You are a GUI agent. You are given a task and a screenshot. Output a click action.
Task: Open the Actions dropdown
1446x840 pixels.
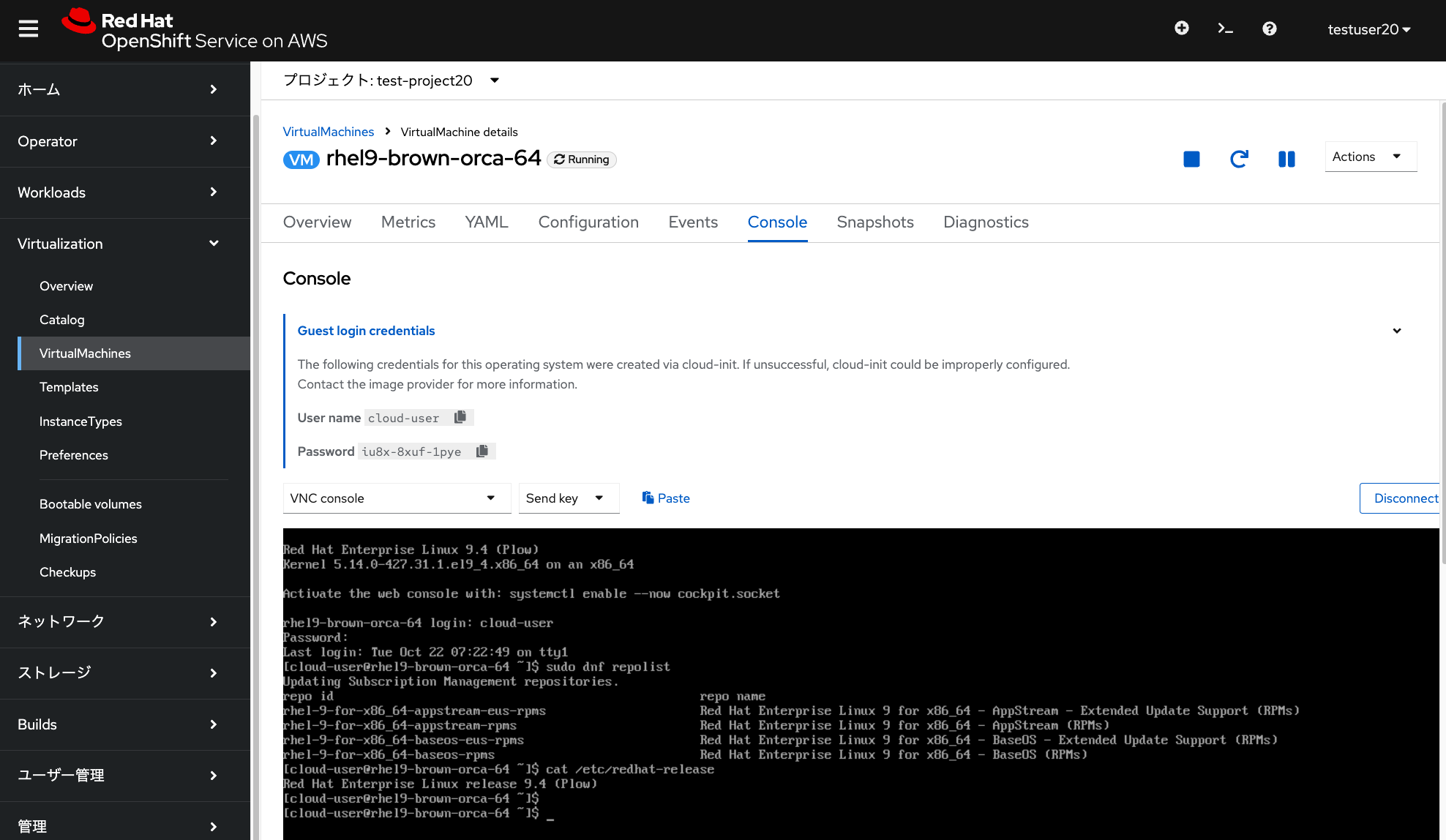tap(1371, 157)
